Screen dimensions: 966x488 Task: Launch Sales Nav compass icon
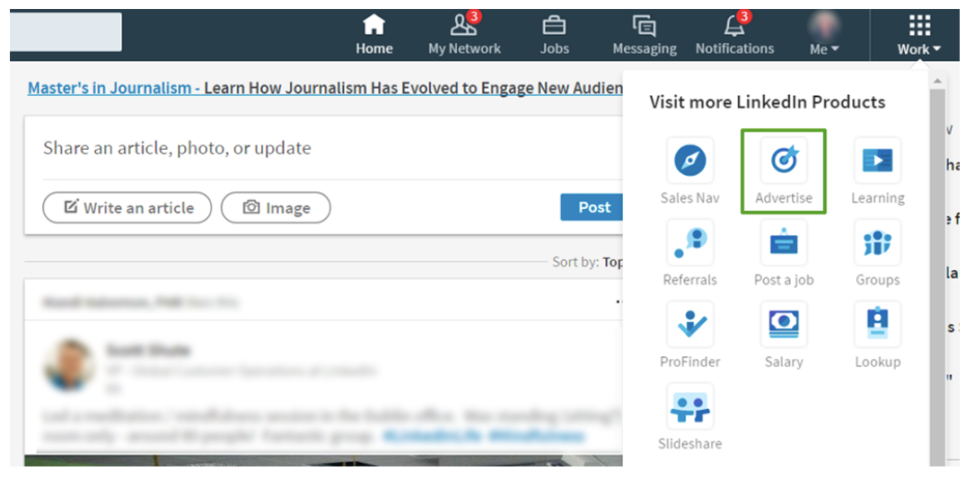click(x=690, y=161)
